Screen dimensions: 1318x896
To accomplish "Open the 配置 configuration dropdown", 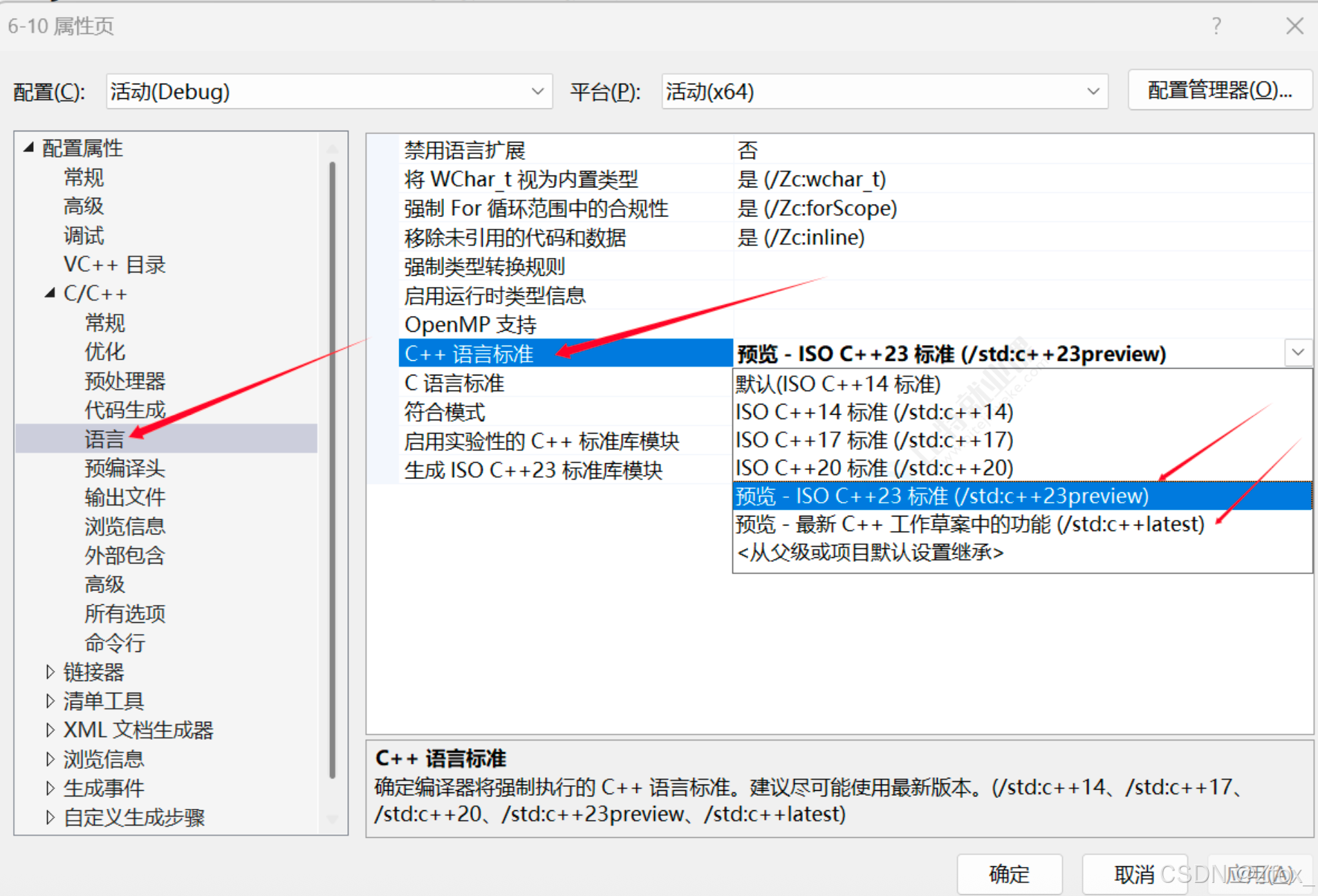I will coord(329,91).
